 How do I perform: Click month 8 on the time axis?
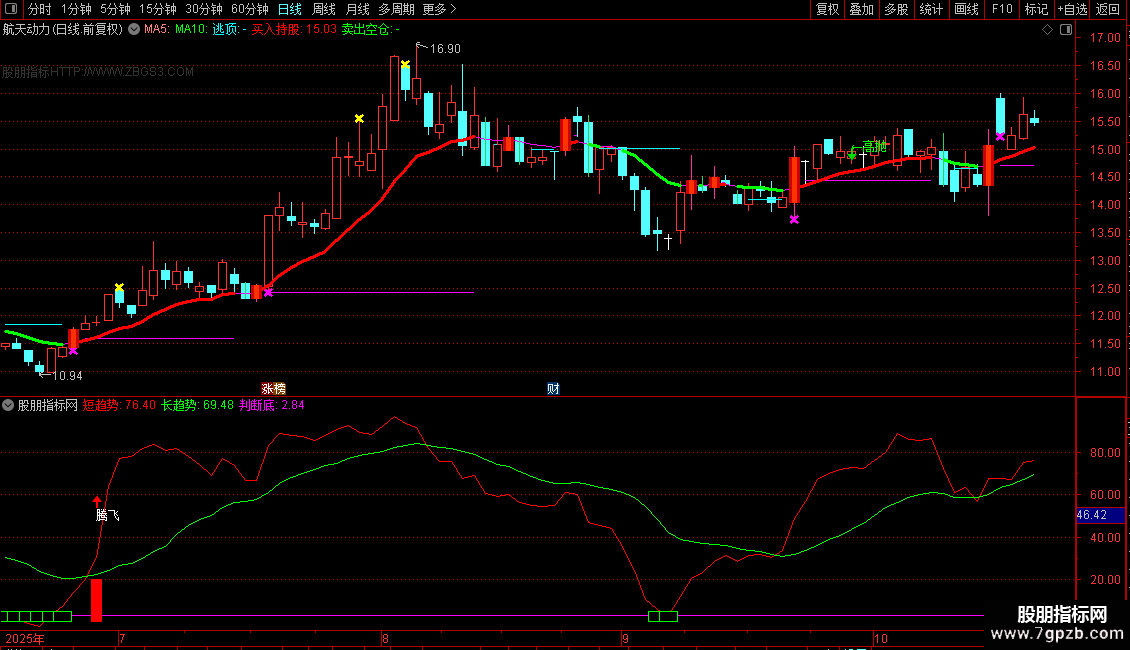tap(386, 638)
